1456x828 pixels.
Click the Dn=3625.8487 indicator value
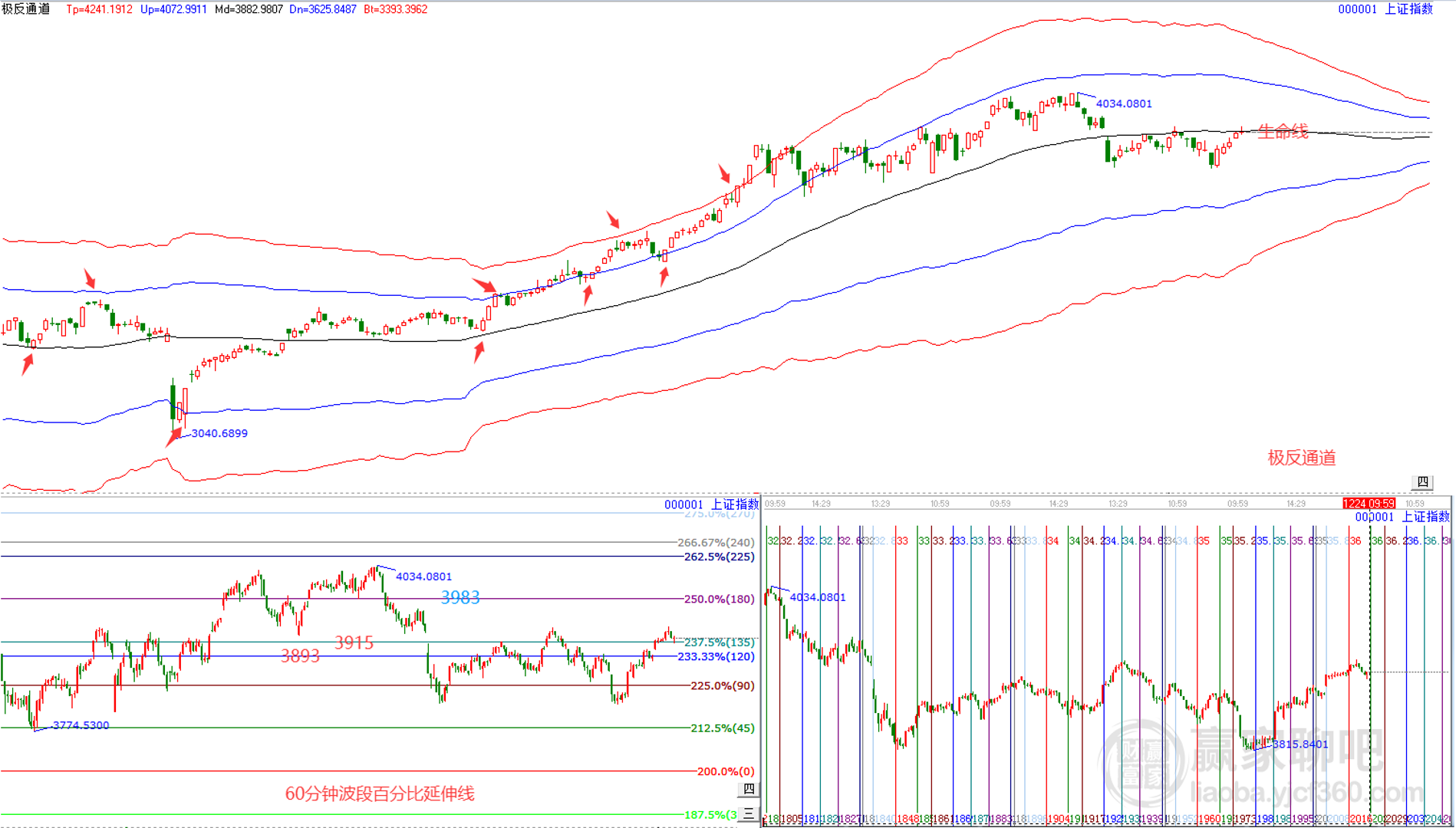[323, 9]
